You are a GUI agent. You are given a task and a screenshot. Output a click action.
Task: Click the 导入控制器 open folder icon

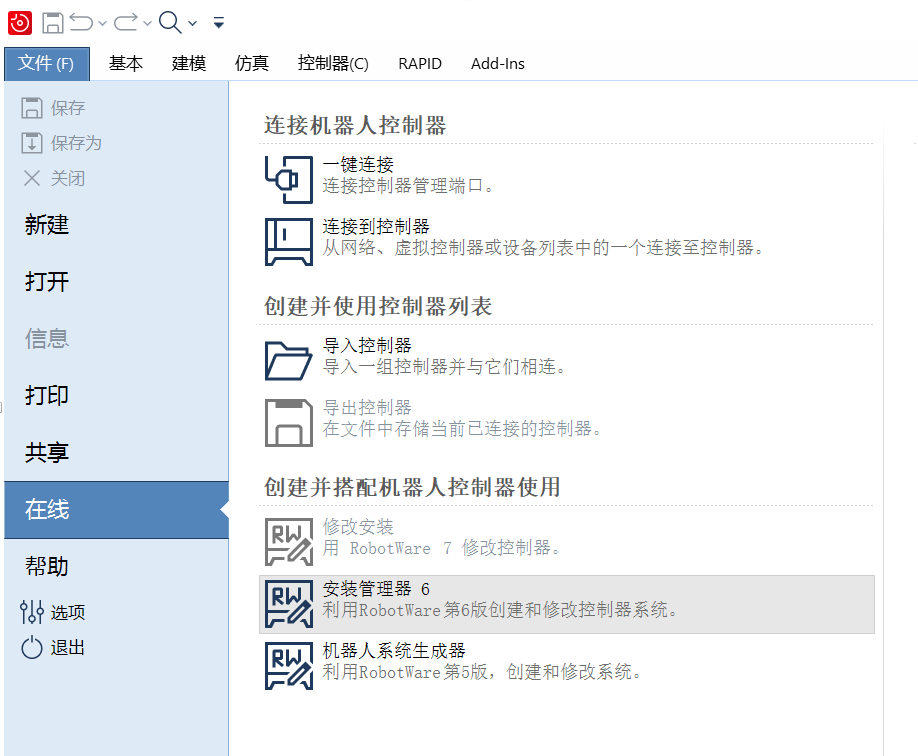click(x=289, y=361)
